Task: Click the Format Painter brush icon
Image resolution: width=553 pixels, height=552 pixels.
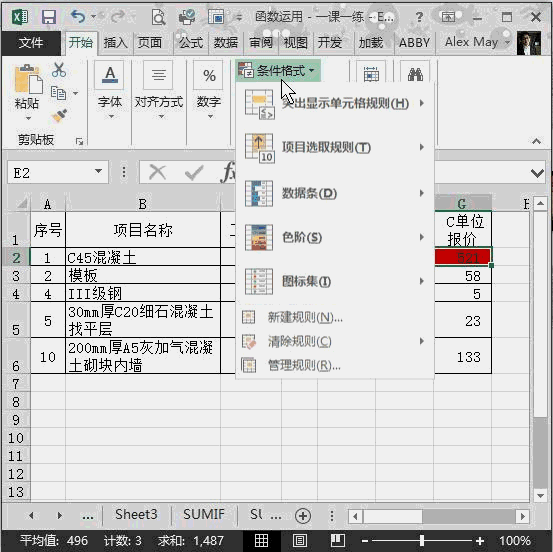Action: point(59,116)
